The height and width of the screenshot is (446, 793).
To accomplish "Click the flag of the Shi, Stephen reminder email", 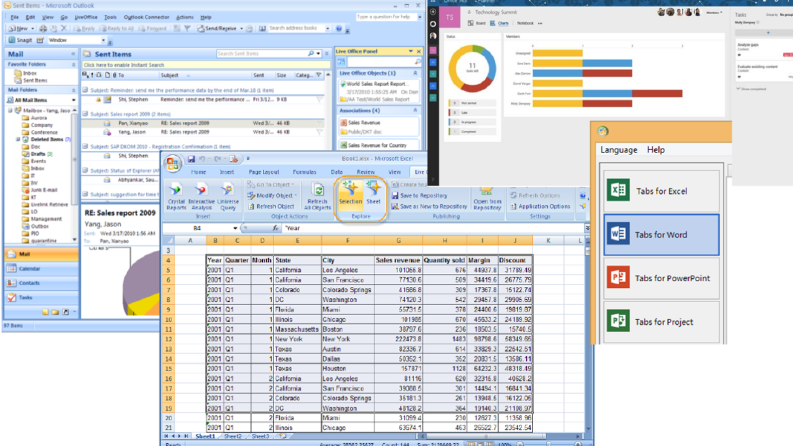I will click(320, 100).
